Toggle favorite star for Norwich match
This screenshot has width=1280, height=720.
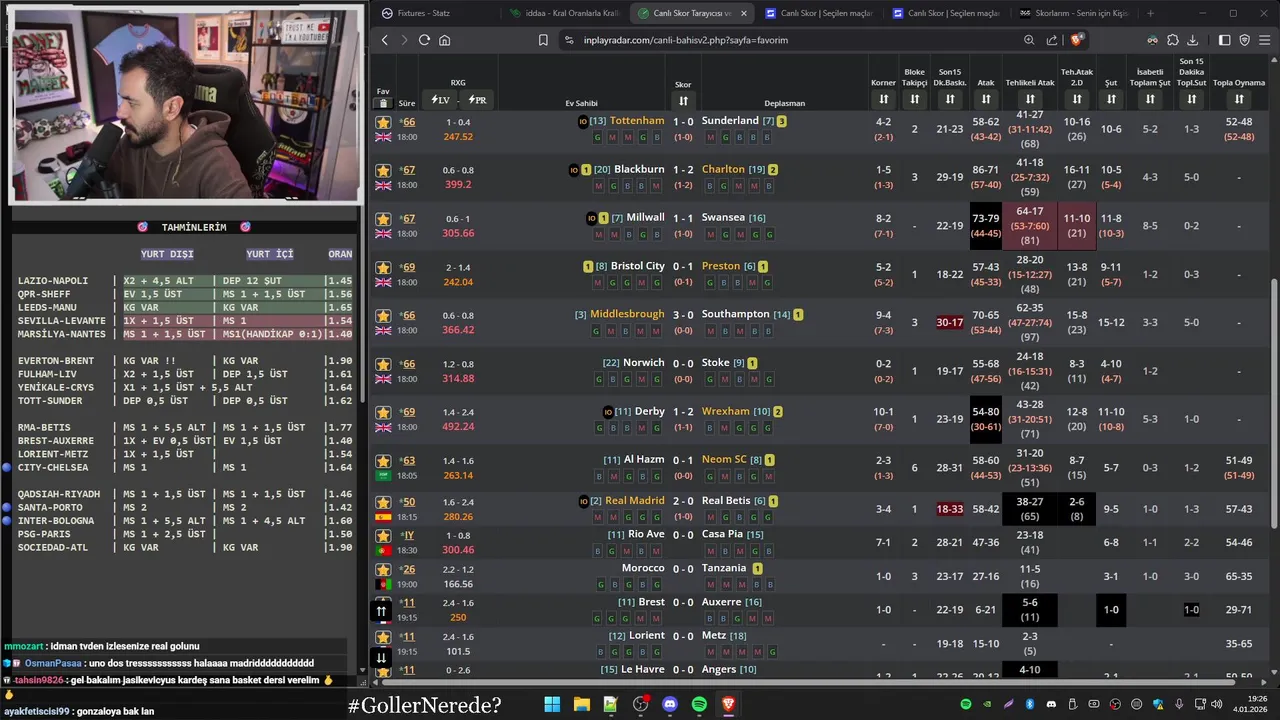383,364
